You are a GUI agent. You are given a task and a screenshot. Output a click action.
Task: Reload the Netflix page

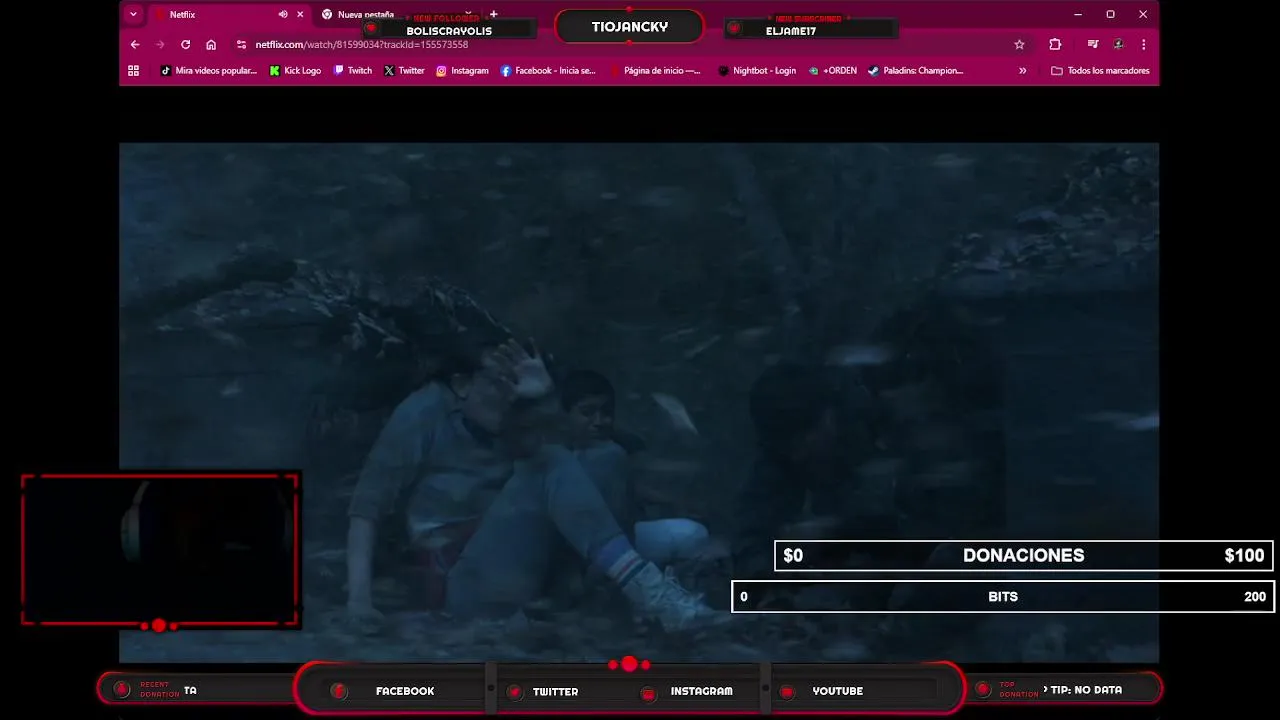[x=185, y=44]
